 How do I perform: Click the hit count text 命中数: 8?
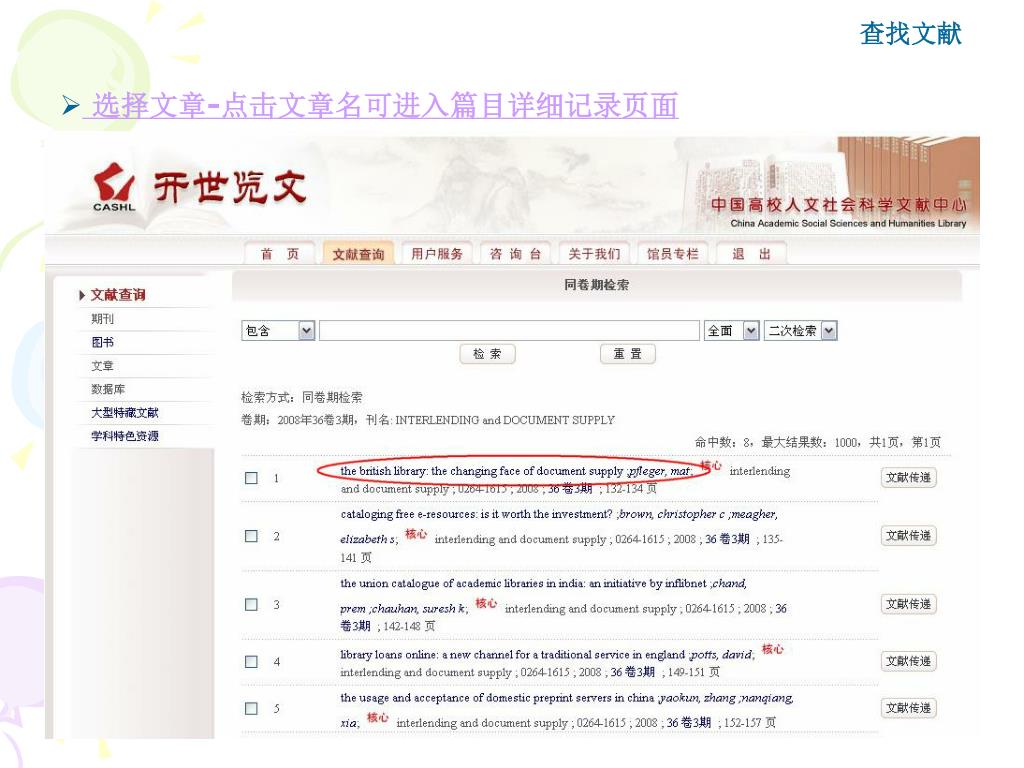[x=722, y=443]
